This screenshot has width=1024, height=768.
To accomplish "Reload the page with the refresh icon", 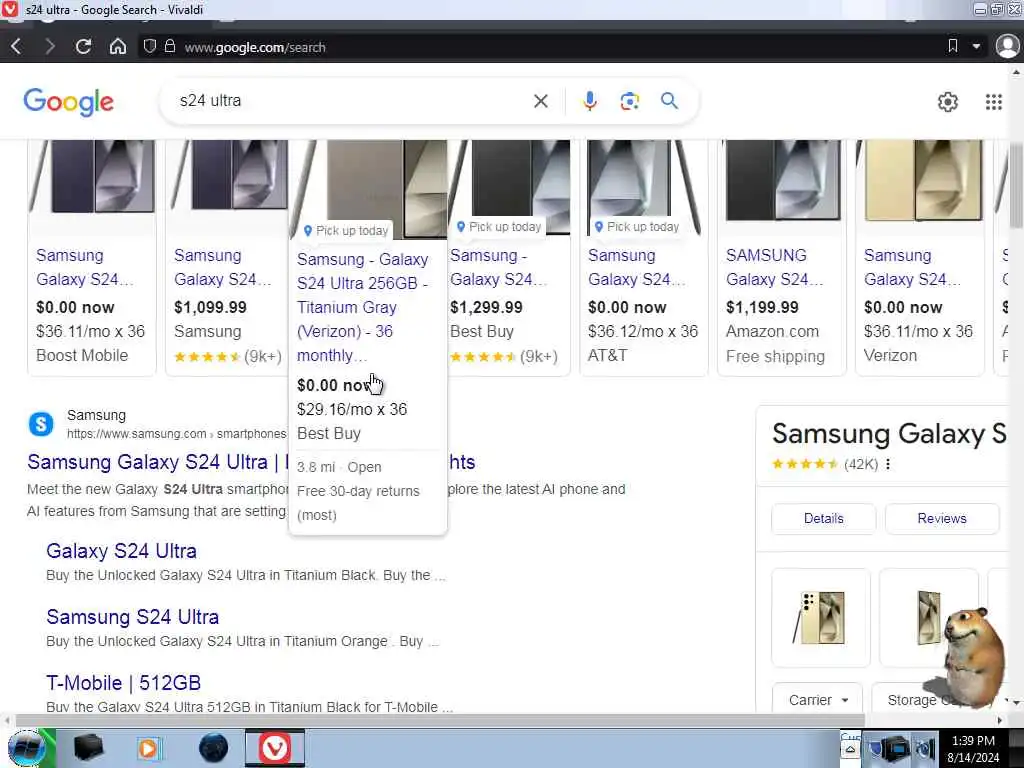I will click(x=83, y=47).
